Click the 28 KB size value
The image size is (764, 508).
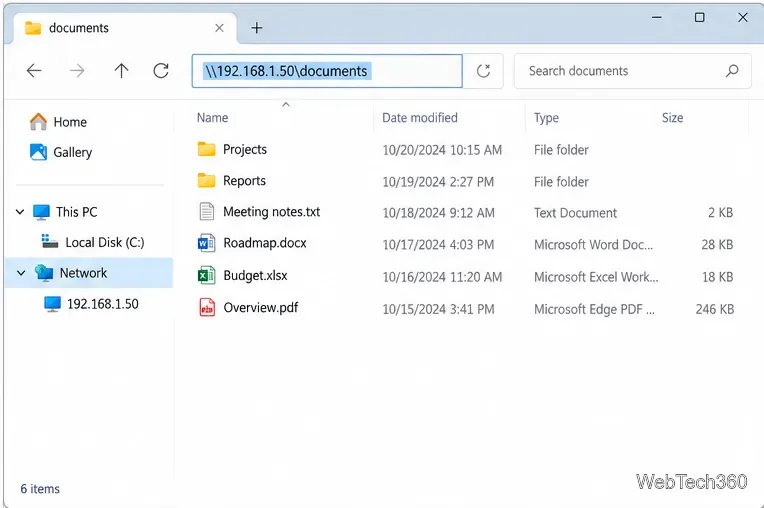point(717,245)
